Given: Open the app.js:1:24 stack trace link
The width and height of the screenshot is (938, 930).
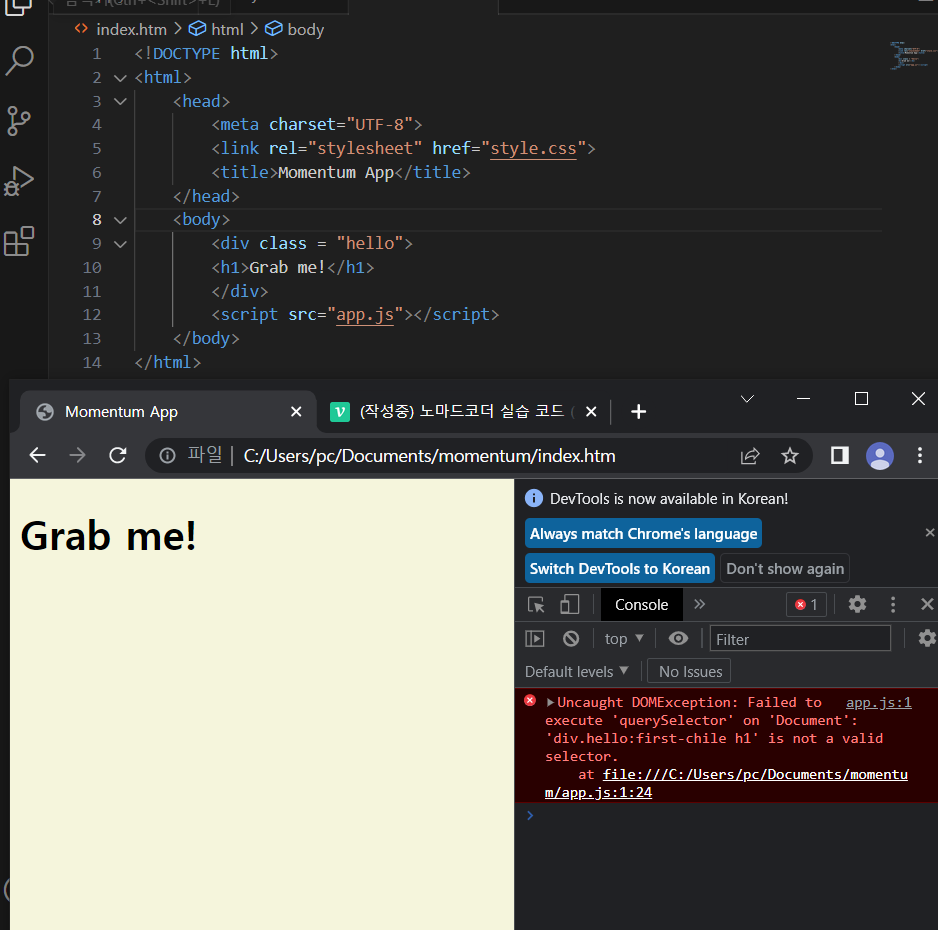Looking at the screenshot, I should pyautogui.click(x=726, y=783).
